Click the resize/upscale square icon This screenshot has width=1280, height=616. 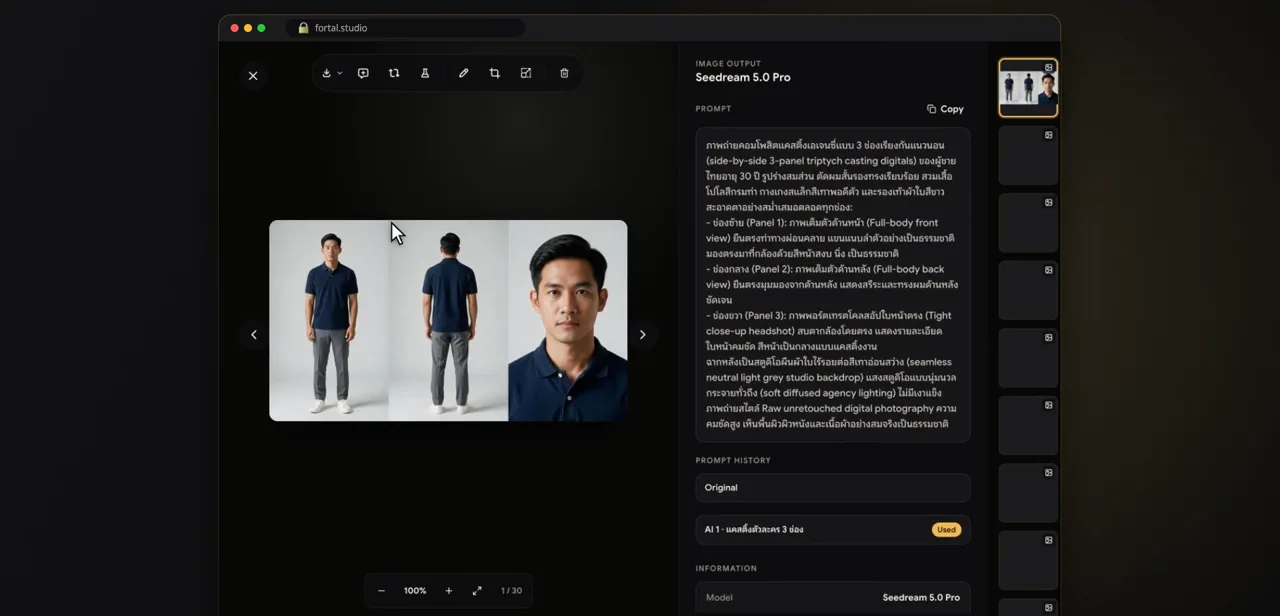[x=526, y=73]
